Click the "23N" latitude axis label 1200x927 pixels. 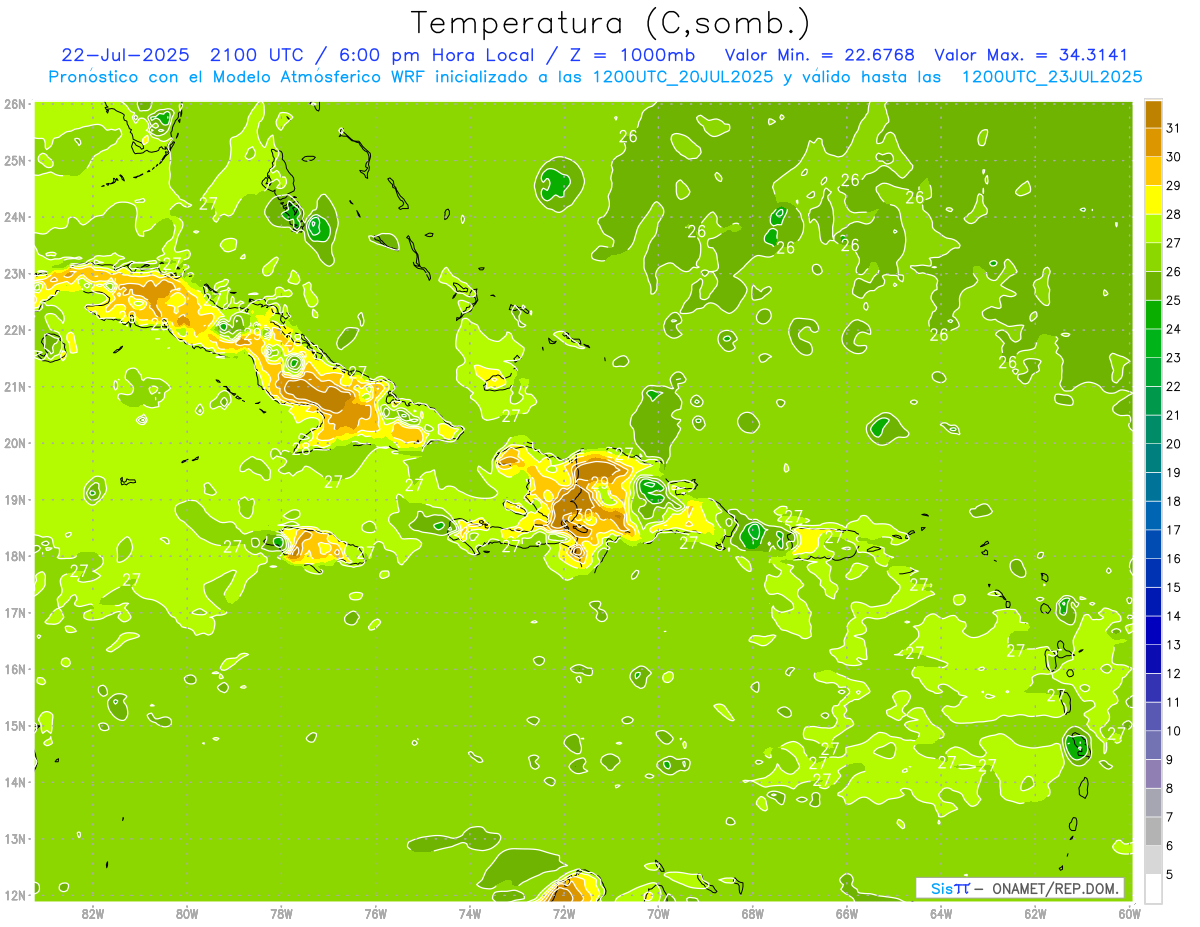pos(16,274)
